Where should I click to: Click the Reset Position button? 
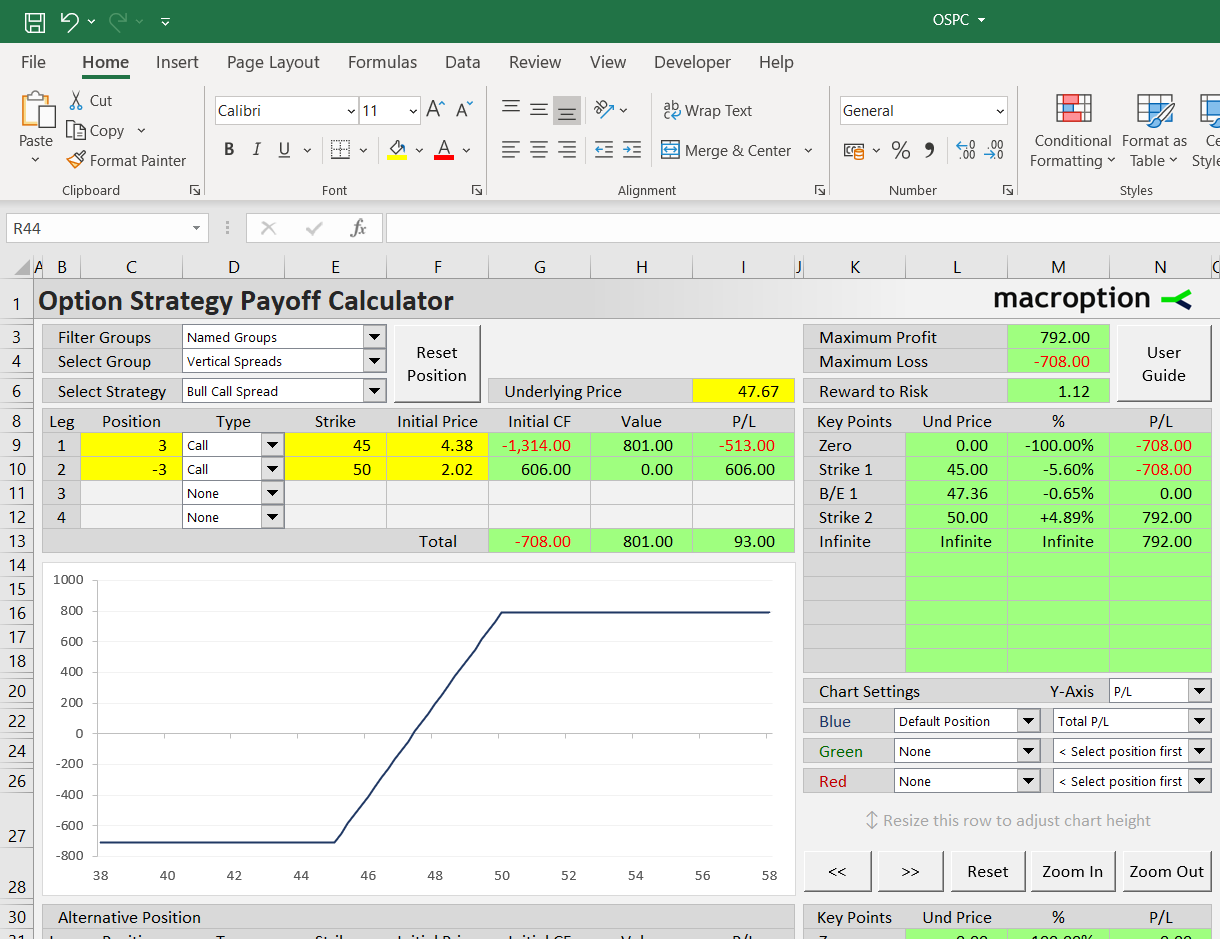pos(437,364)
